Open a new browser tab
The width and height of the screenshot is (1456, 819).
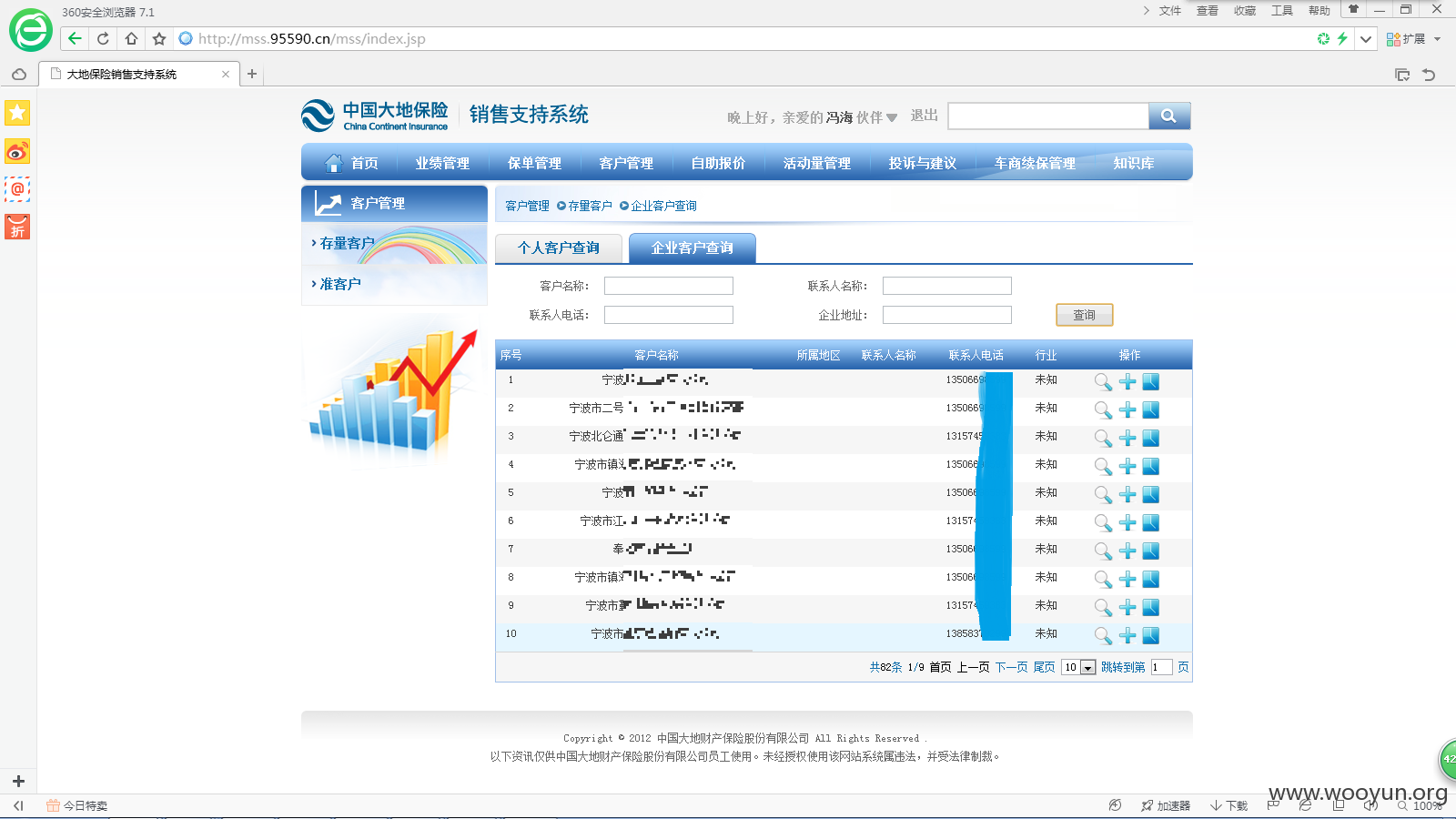252,74
